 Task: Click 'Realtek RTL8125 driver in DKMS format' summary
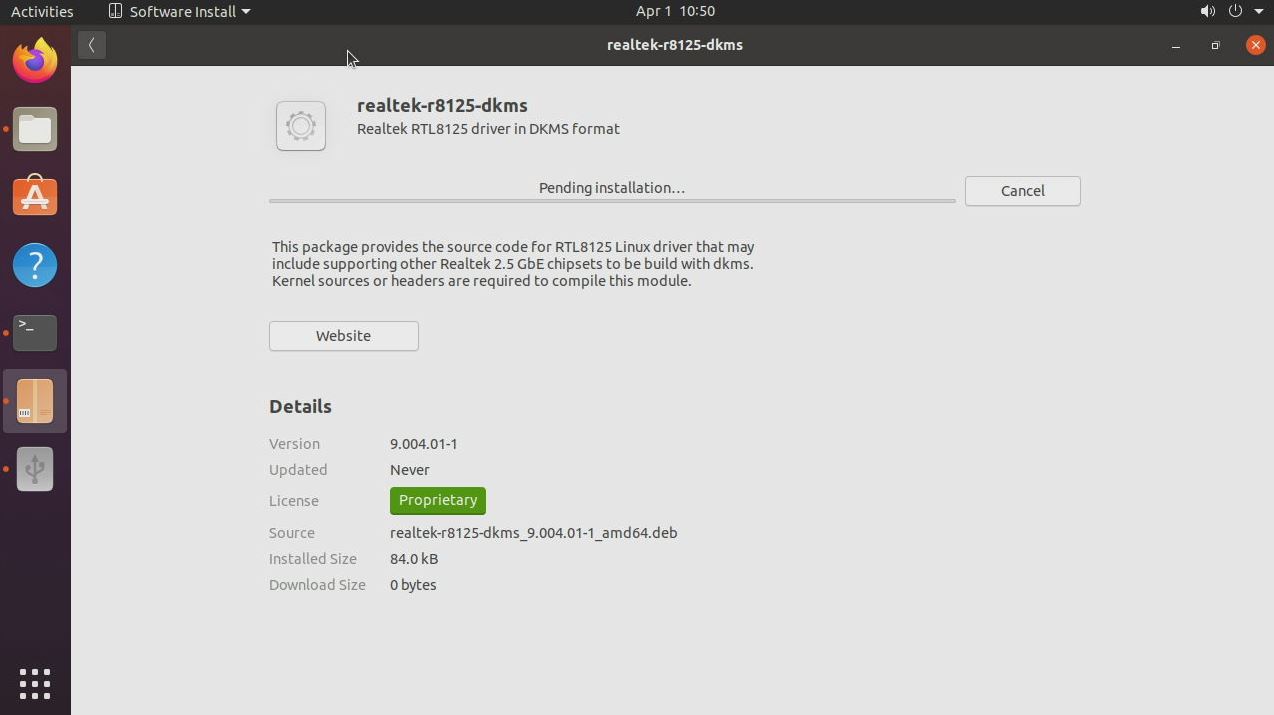click(488, 129)
